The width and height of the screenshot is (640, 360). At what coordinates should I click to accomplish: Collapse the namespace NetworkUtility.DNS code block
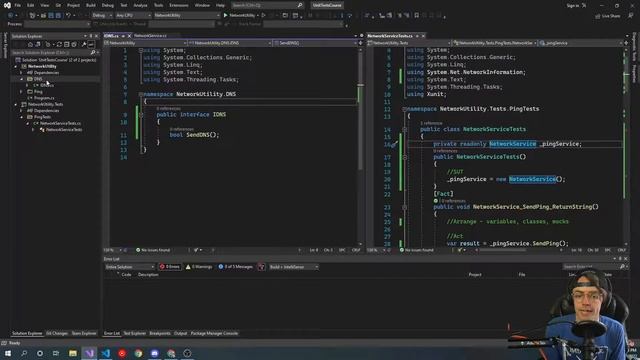click(x=141, y=94)
